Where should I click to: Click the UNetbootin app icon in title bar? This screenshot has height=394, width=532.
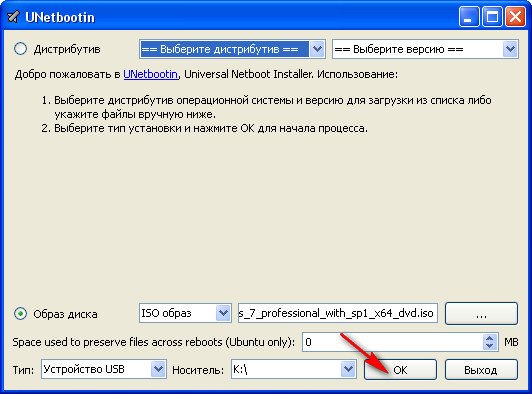13,17
